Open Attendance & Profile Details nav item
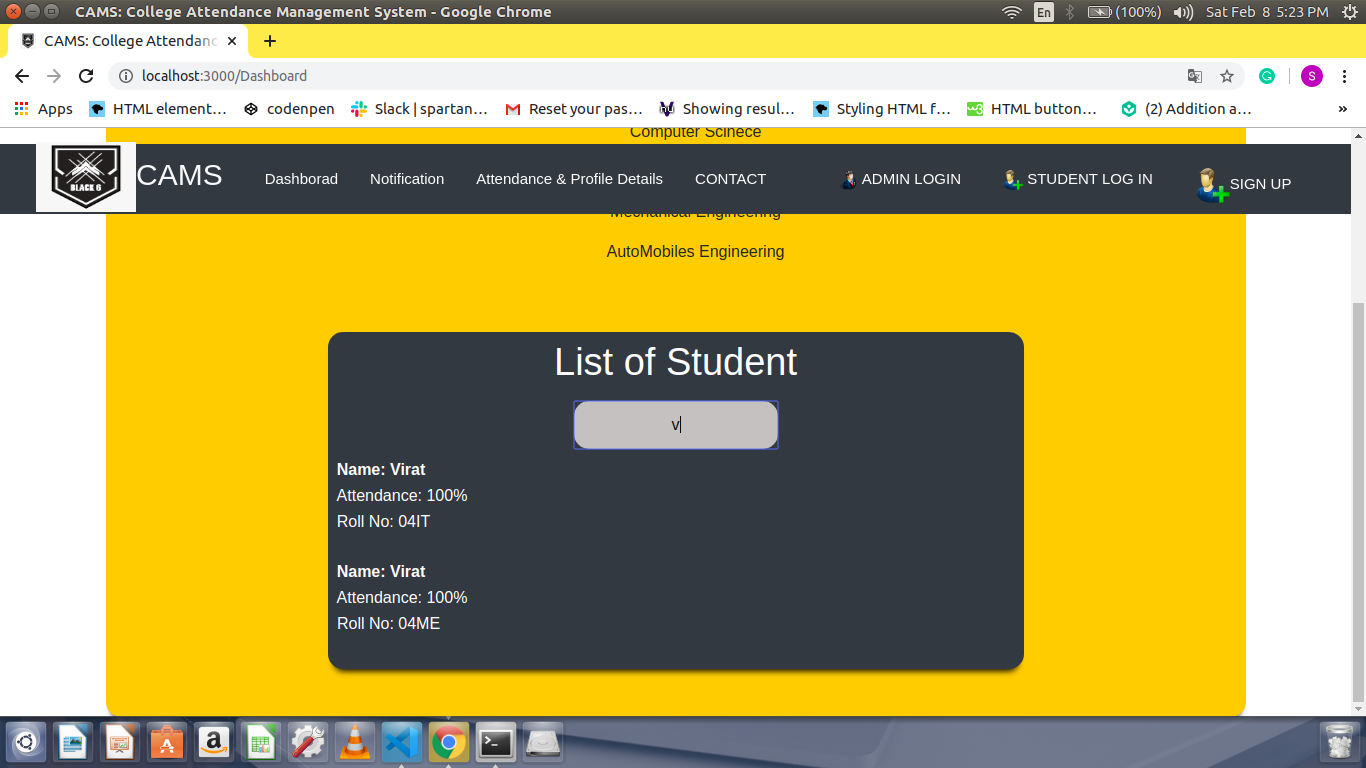 (569, 179)
